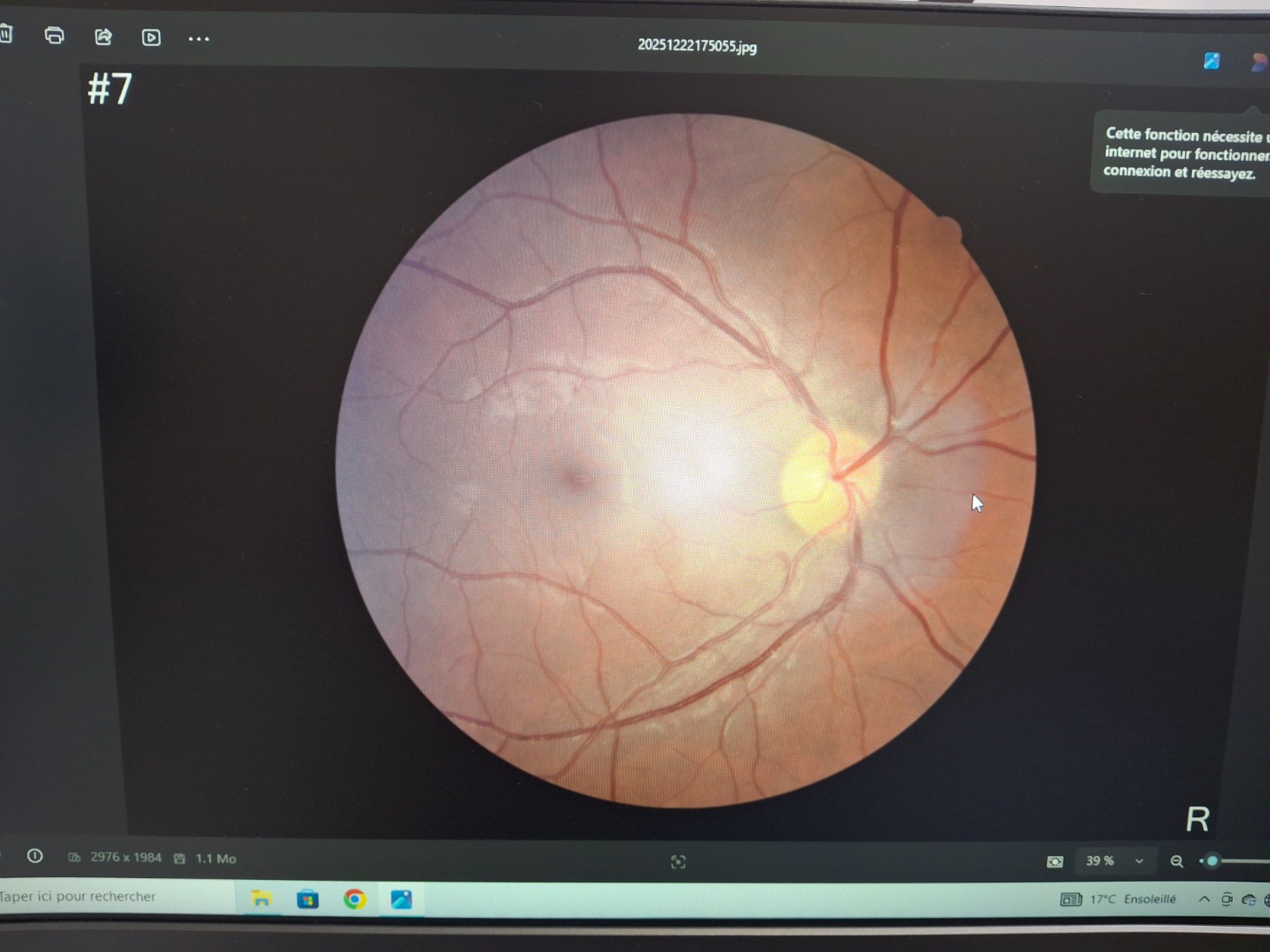Image resolution: width=1270 pixels, height=952 pixels.
Task: Launch Microsoft Store from the taskbar
Action: (x=308, y=899)
